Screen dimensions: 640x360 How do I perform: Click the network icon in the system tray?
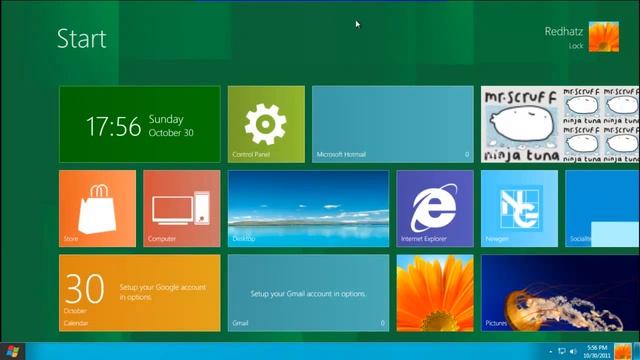pyautogui.click(x=562, y=351)
